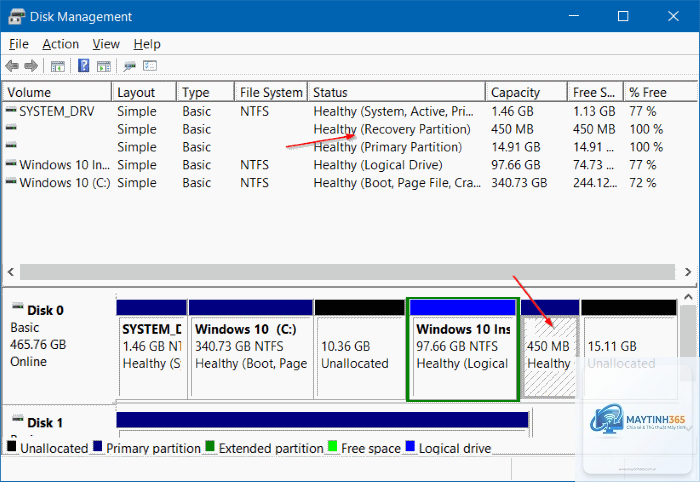Sort by the Status column header

(396, 92)
